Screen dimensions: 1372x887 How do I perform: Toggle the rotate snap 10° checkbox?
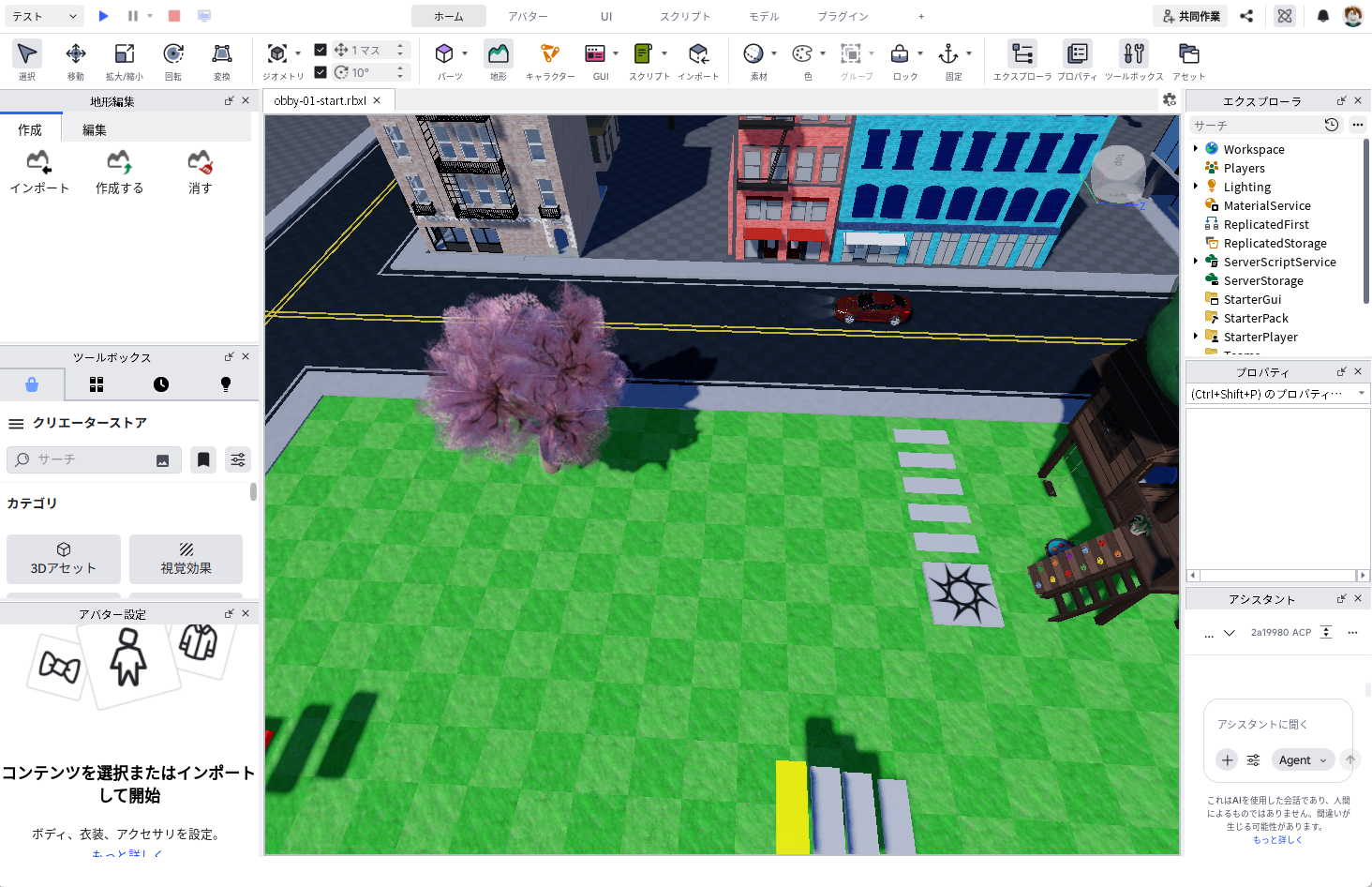tap(321, 72)
